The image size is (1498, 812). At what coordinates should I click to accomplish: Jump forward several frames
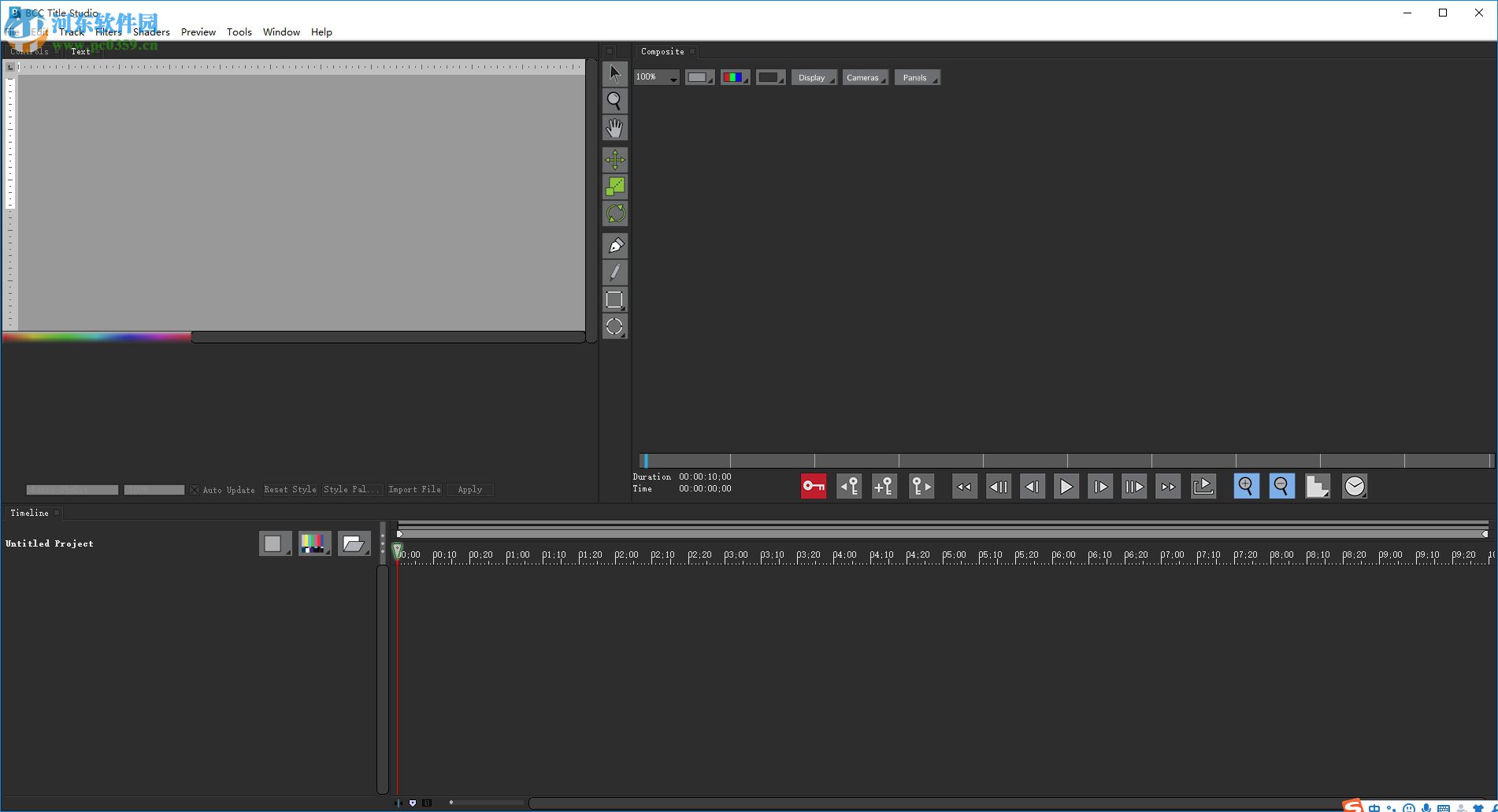tap(1134, 486)
